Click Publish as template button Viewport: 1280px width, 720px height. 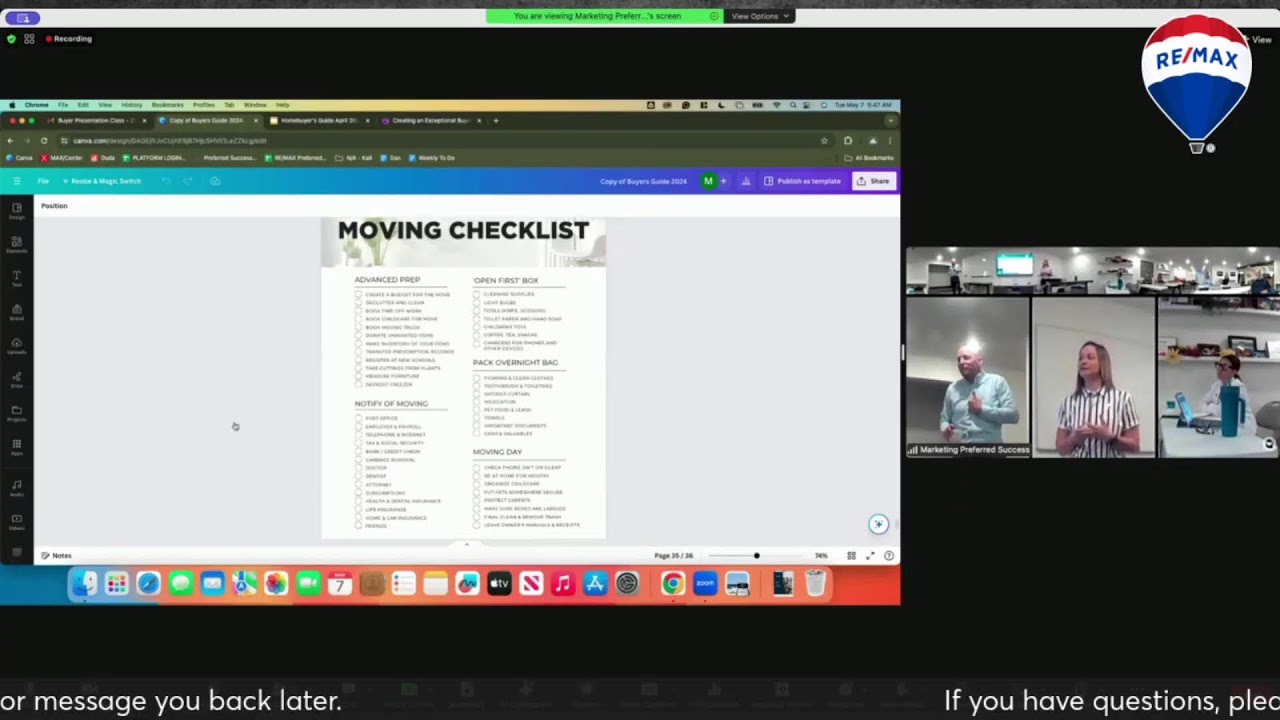pos(802,181)
